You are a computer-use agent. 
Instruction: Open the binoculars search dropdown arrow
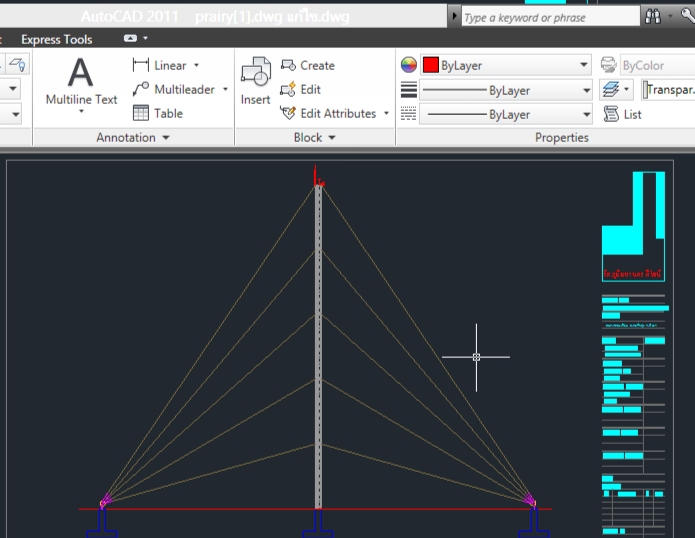[670, 16]
